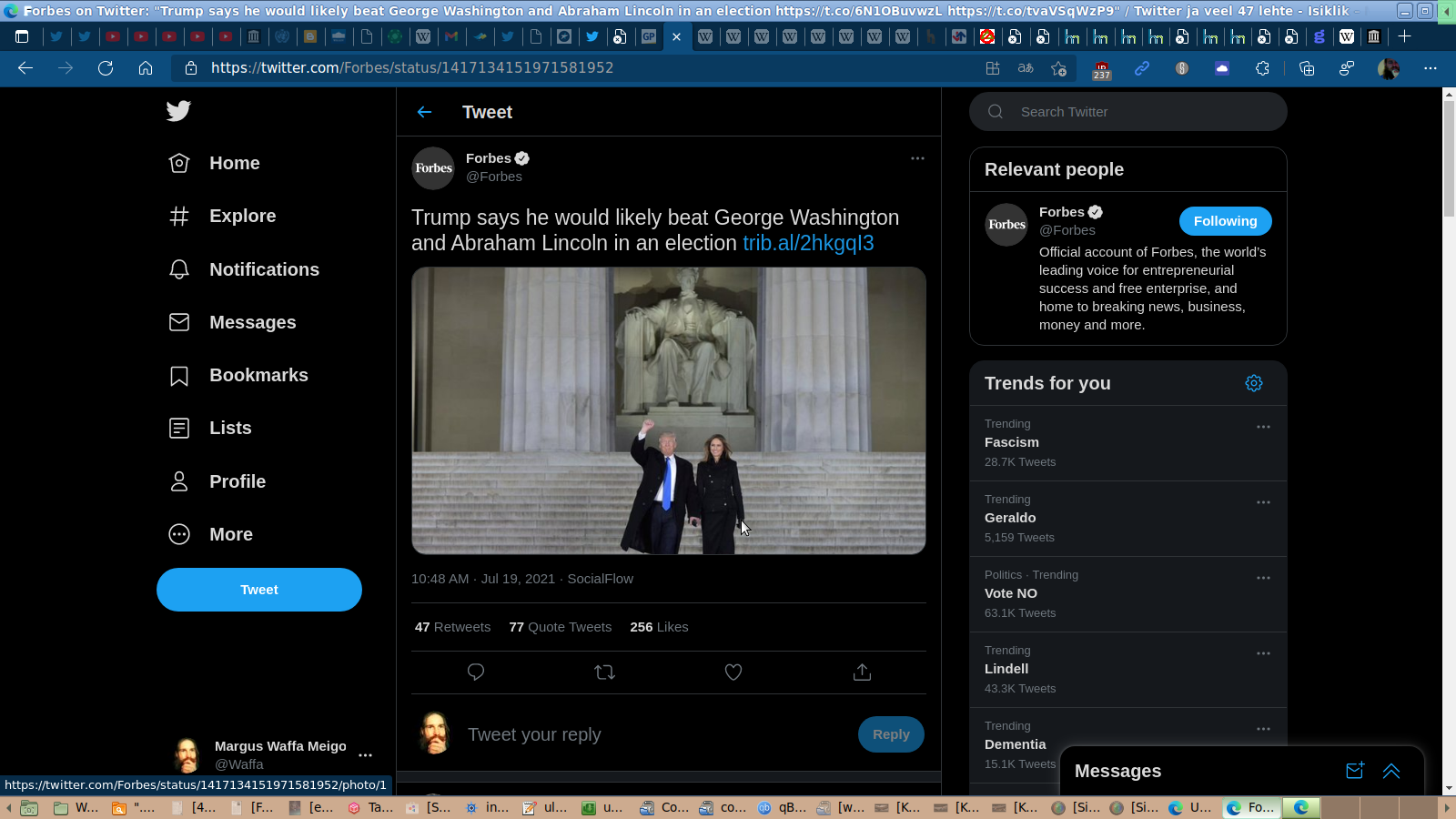Screen dimensions: 1456x819
Task: Go back with the Tweet header arrow
Action: click(424, 112)
